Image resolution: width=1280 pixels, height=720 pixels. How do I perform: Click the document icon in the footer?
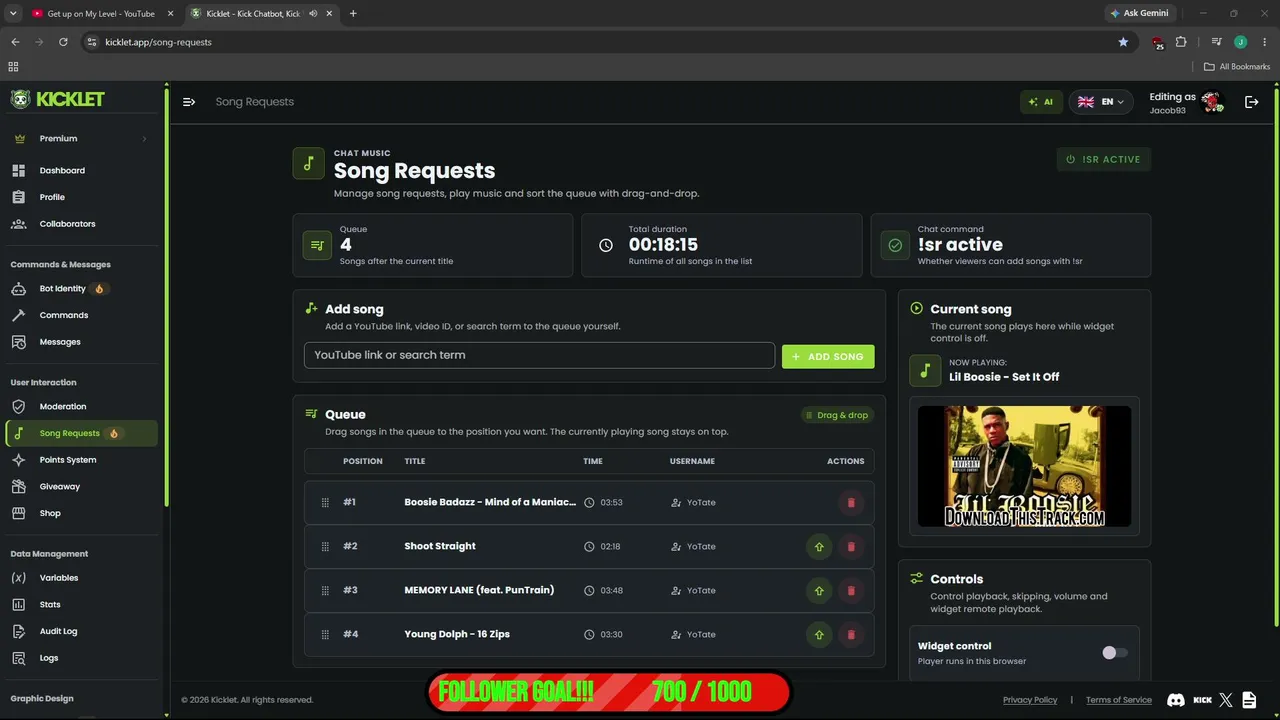pyautogui.click(x=1250, y=700)
